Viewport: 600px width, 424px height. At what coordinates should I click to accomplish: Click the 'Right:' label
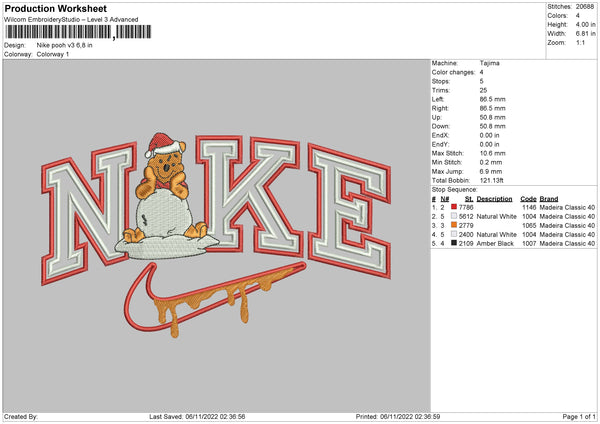[440, 108]
